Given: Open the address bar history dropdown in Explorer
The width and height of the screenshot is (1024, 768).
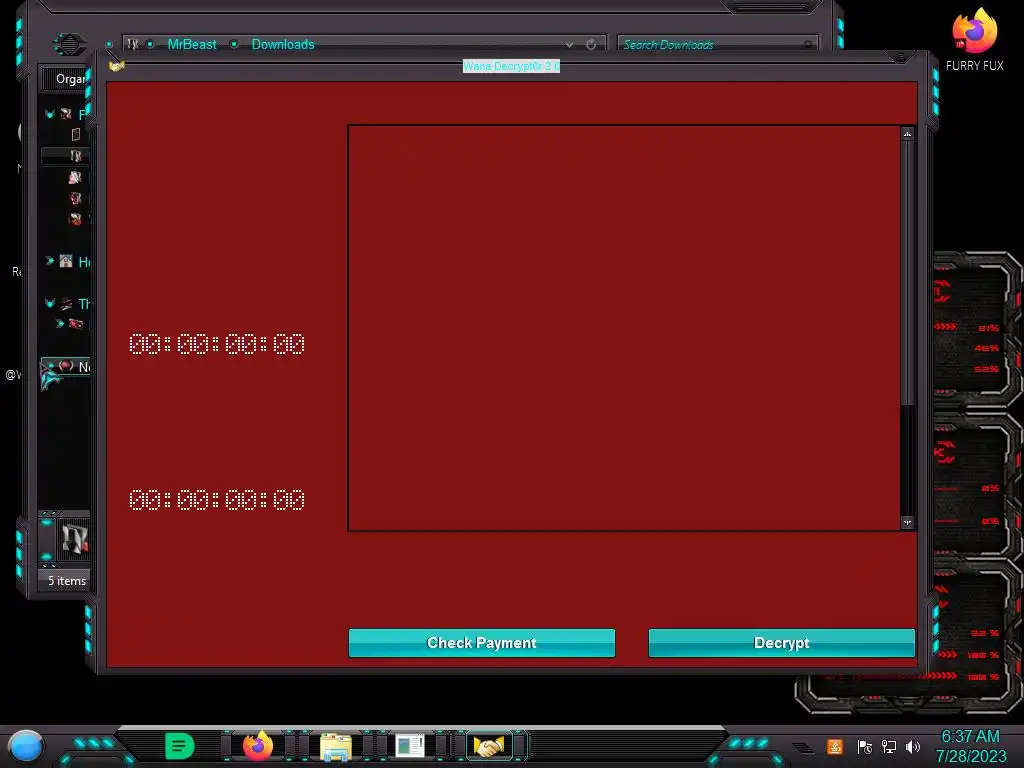Looking at the screenshot, I should pos(569,44).
